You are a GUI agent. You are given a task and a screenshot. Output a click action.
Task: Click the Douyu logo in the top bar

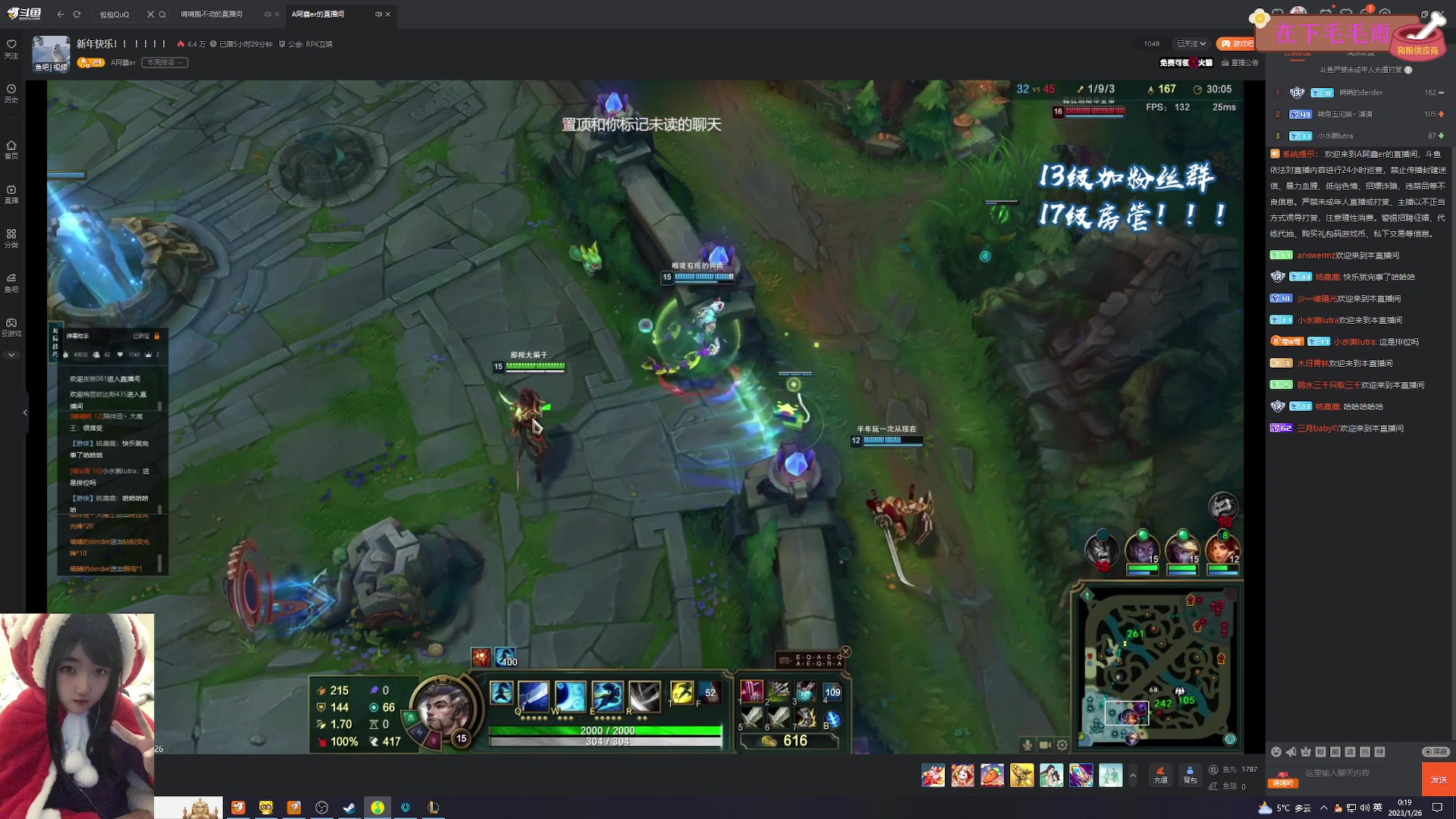click(24, 14)
